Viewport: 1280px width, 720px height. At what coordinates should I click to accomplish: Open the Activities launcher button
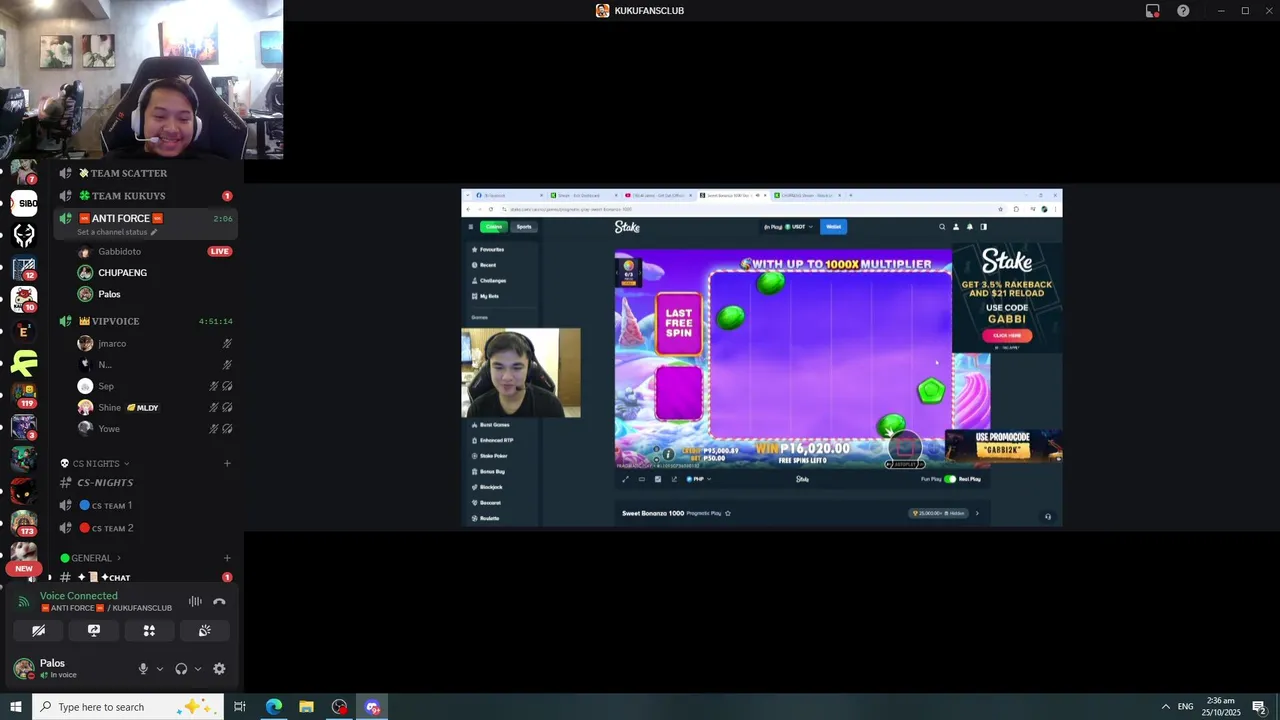pos(149,631)
